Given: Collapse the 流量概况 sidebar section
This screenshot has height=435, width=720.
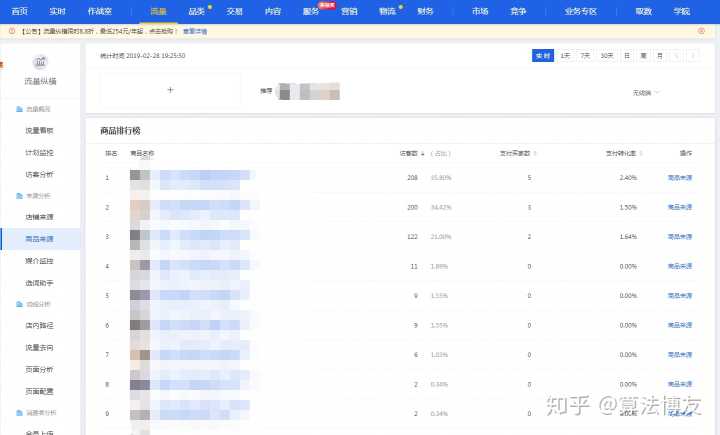Looking at the screenshot, I should coord(38,108).
